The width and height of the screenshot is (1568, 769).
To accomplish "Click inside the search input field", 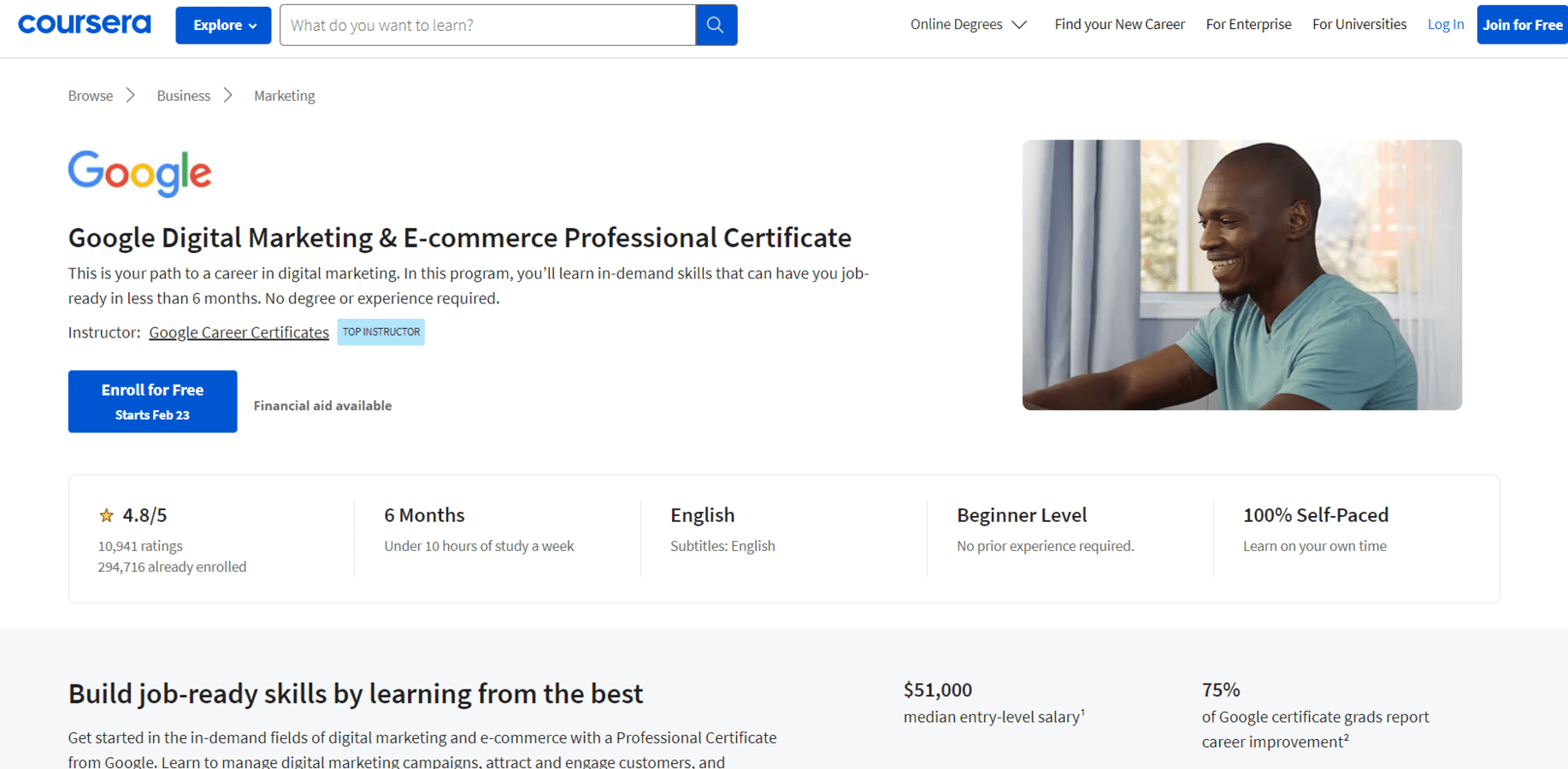I will click(487, 25).
